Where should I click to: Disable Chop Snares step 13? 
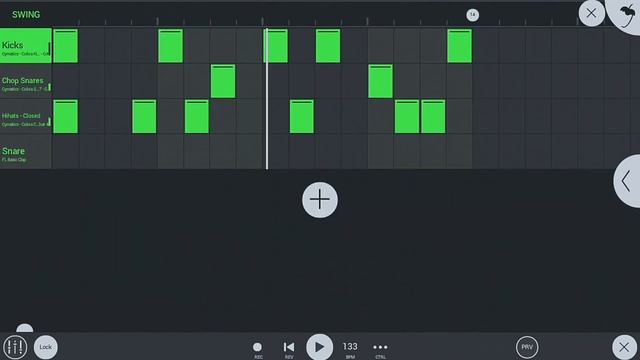(380, 81)
